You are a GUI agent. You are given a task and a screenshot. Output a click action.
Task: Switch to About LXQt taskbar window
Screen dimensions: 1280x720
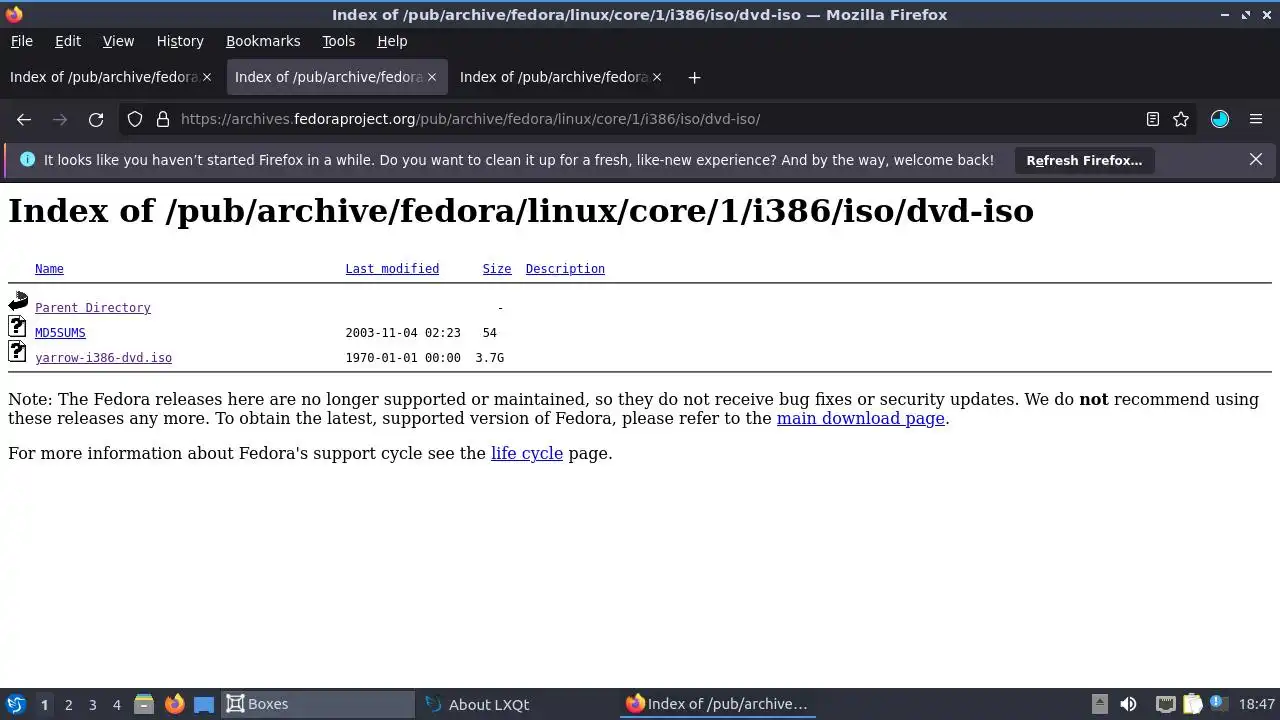(x=517, y=704)
